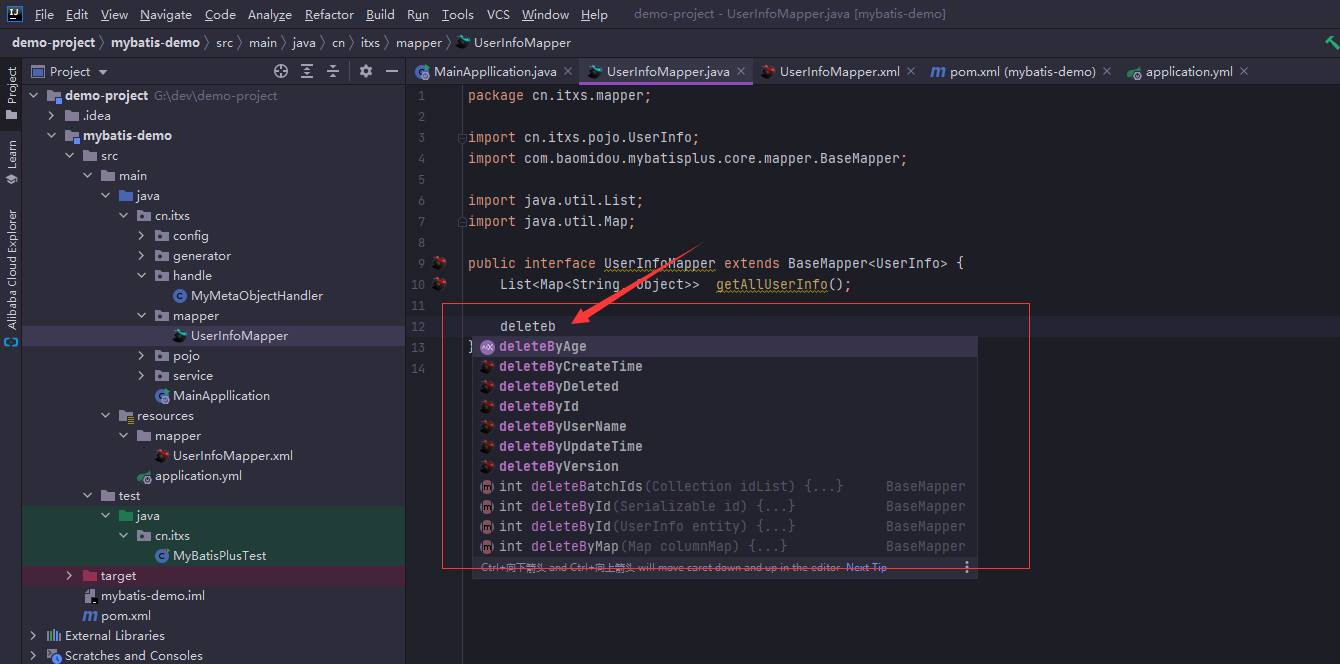1340x664 pixels.
Task: Click Collapse All in the Project panel
Action: (x=333, y=71)
